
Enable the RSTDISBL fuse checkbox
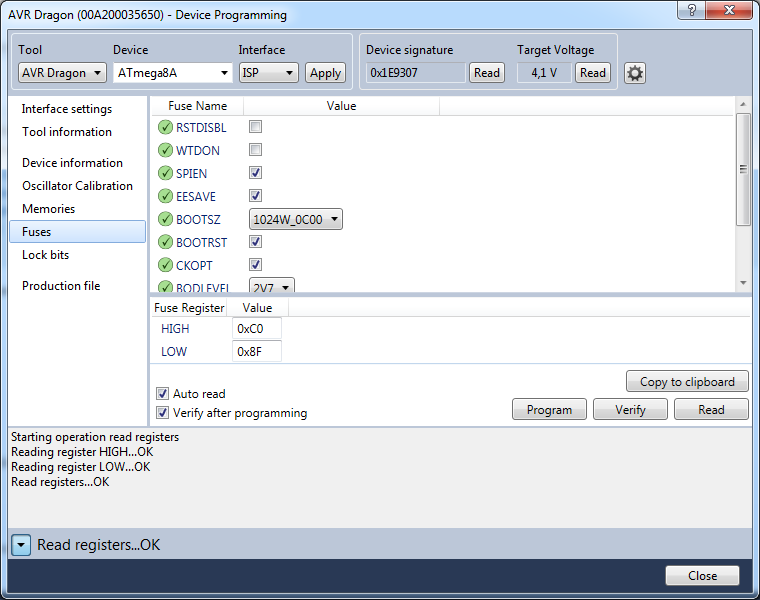point(255,127)
